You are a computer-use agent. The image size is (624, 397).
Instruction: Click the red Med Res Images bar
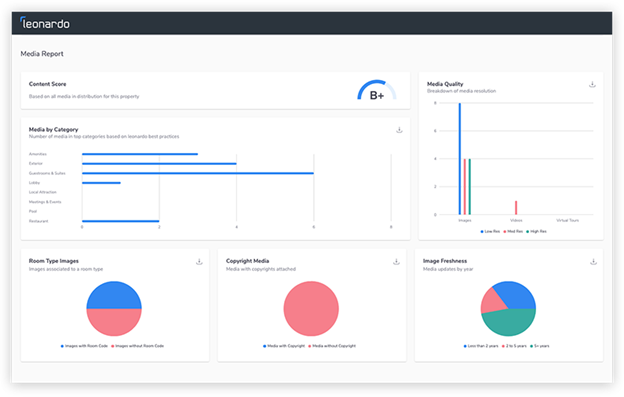(x=464, y=187)
